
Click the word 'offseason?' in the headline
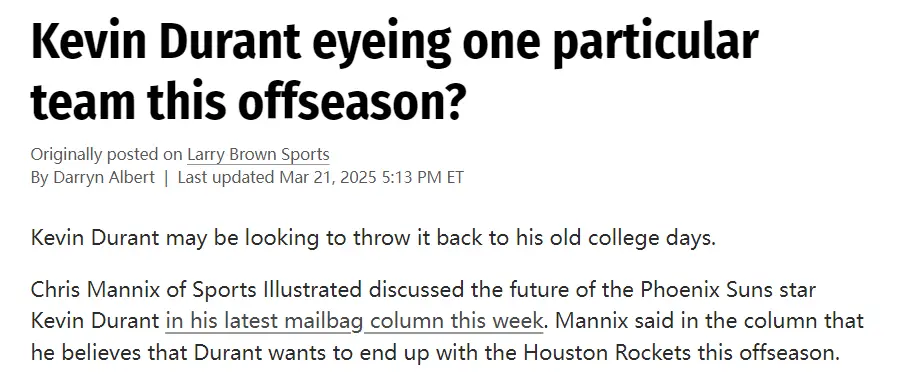(x=350, y=101)
